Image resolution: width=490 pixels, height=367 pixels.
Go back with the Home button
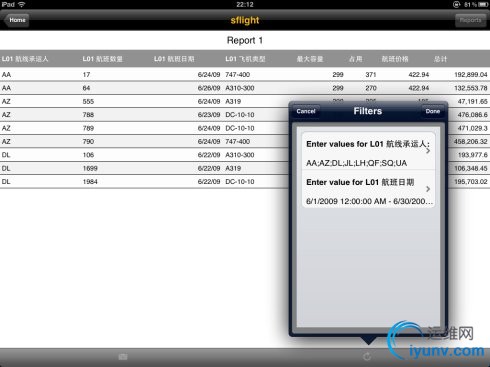(17, 20)
